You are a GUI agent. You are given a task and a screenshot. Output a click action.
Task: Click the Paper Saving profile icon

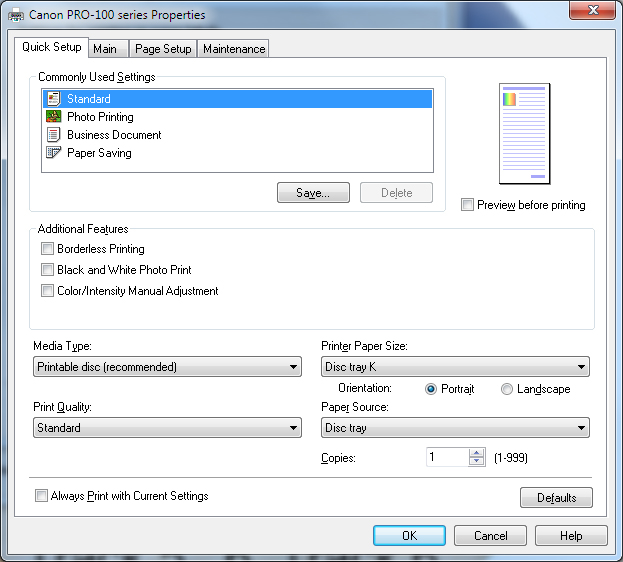click(53, 153)
